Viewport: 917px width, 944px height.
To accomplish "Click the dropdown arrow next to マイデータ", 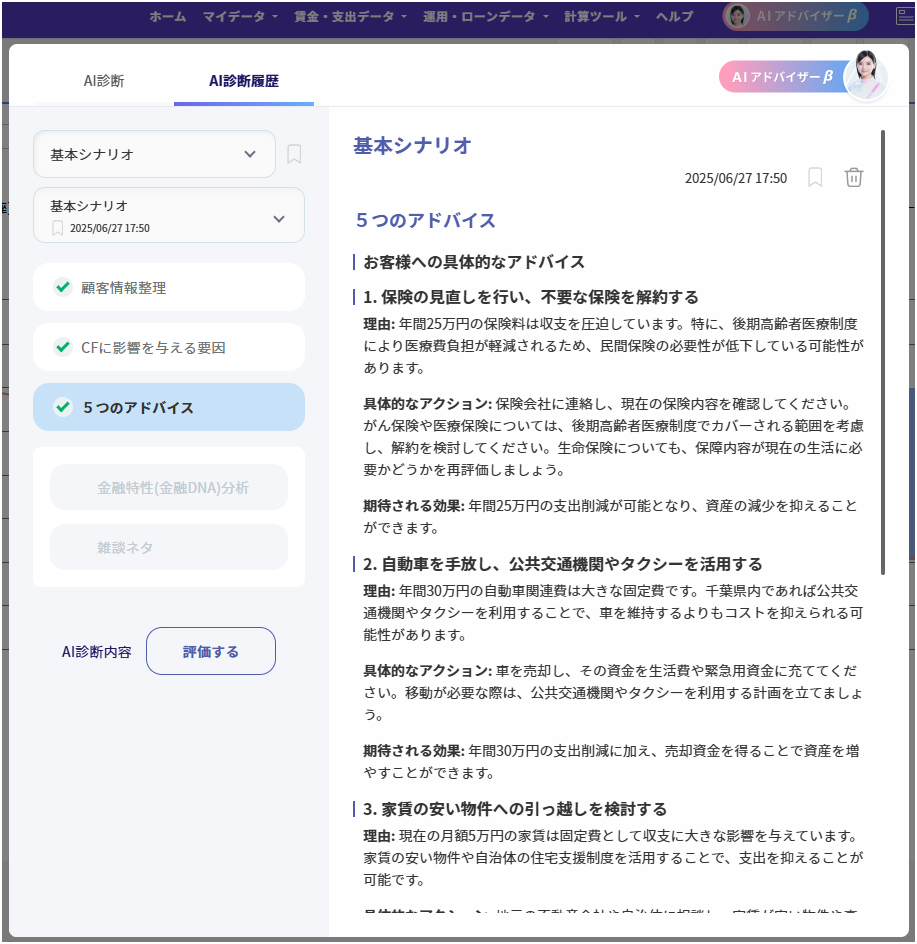I will tap(275, 17).
